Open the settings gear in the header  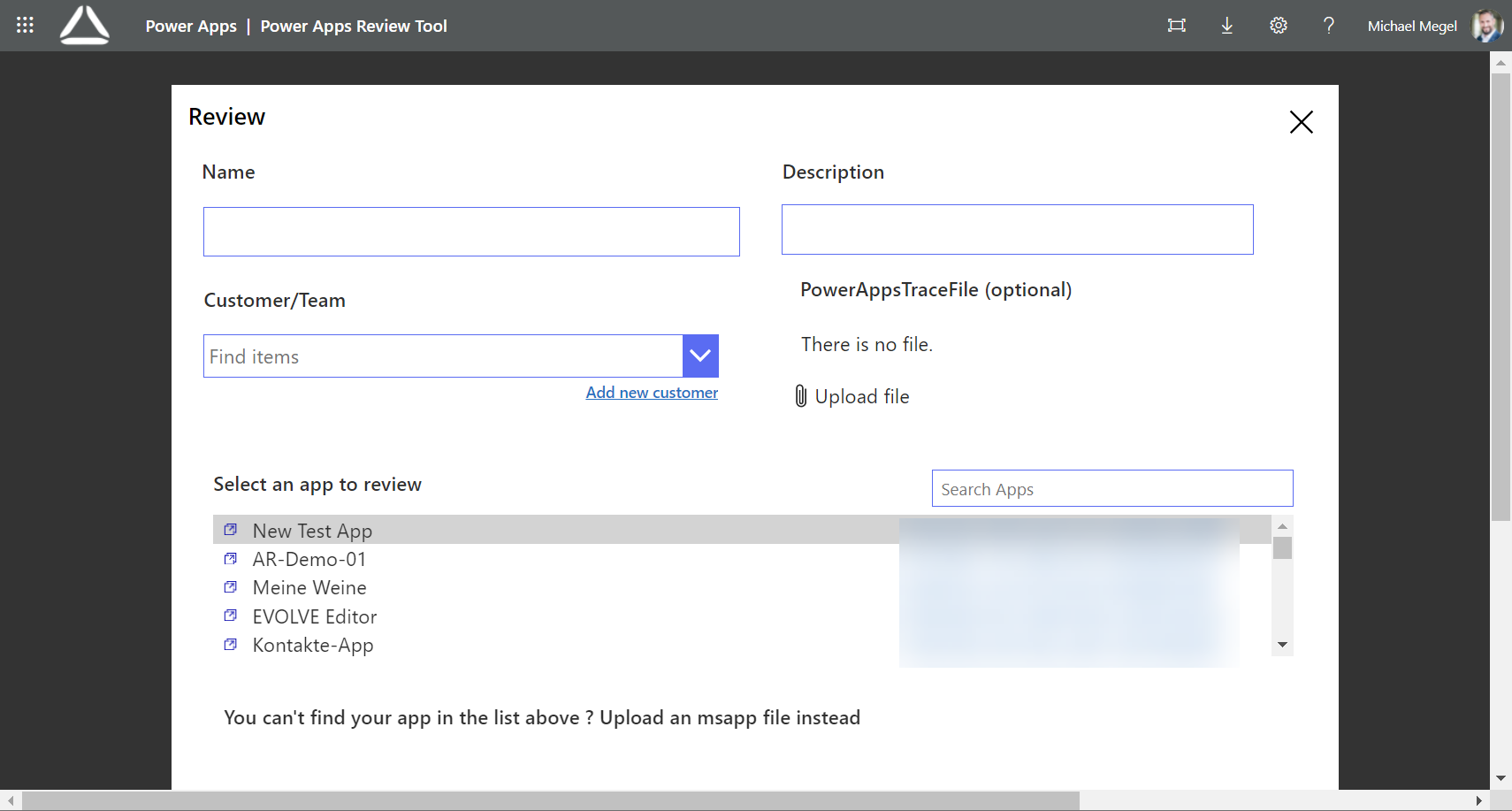1279,26
